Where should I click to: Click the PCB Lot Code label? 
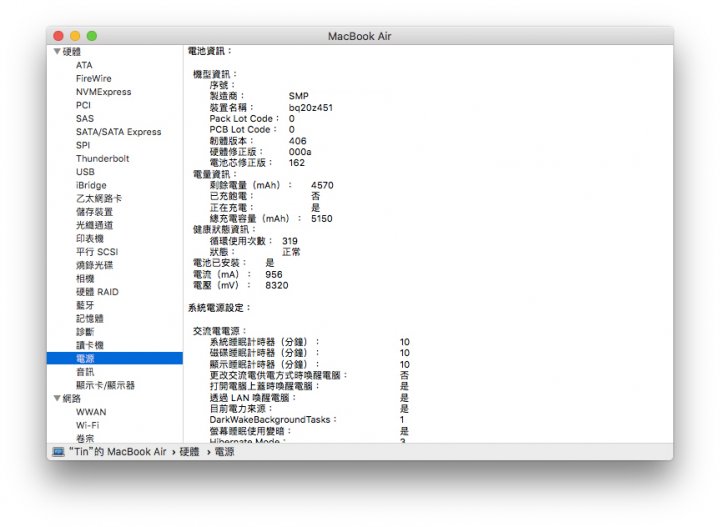(x=243, y=129)
